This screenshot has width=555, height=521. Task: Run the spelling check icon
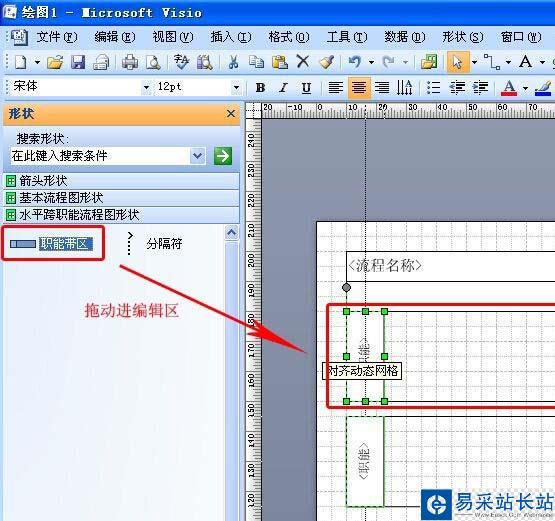[x=181, y=62]
